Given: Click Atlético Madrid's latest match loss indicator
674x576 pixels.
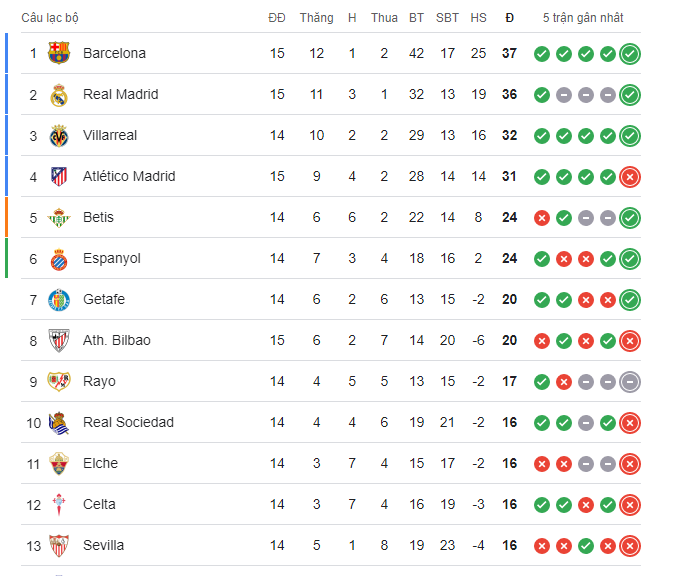Looking at the screenshot, I should pos(630,177).
